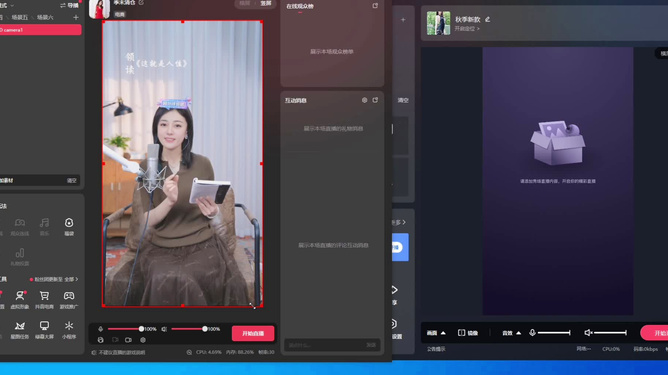Image resolution: width=668 pixels, height=375 pixels.
Task: Open the 音乐 music tool
Action: click(44, 227)
